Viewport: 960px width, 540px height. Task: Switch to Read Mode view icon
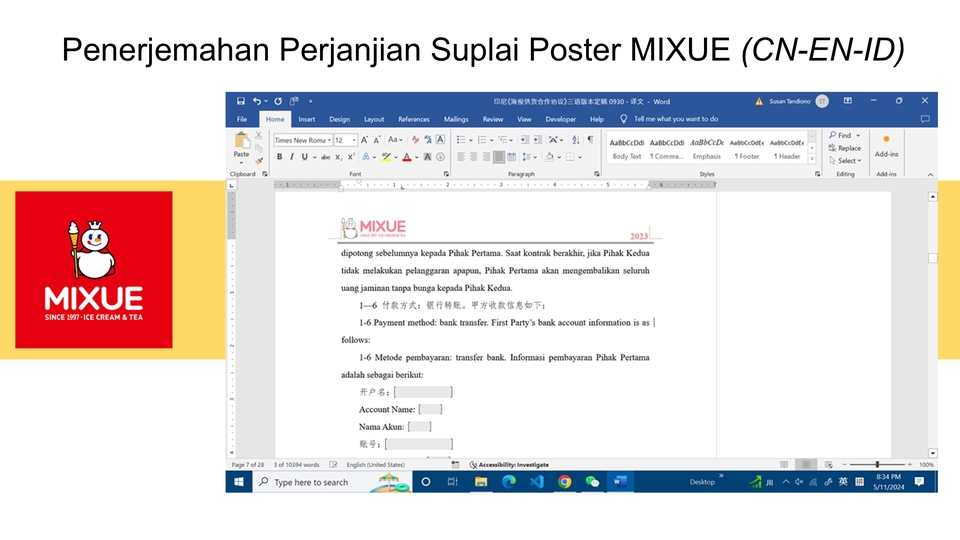[x=784, y=465]
